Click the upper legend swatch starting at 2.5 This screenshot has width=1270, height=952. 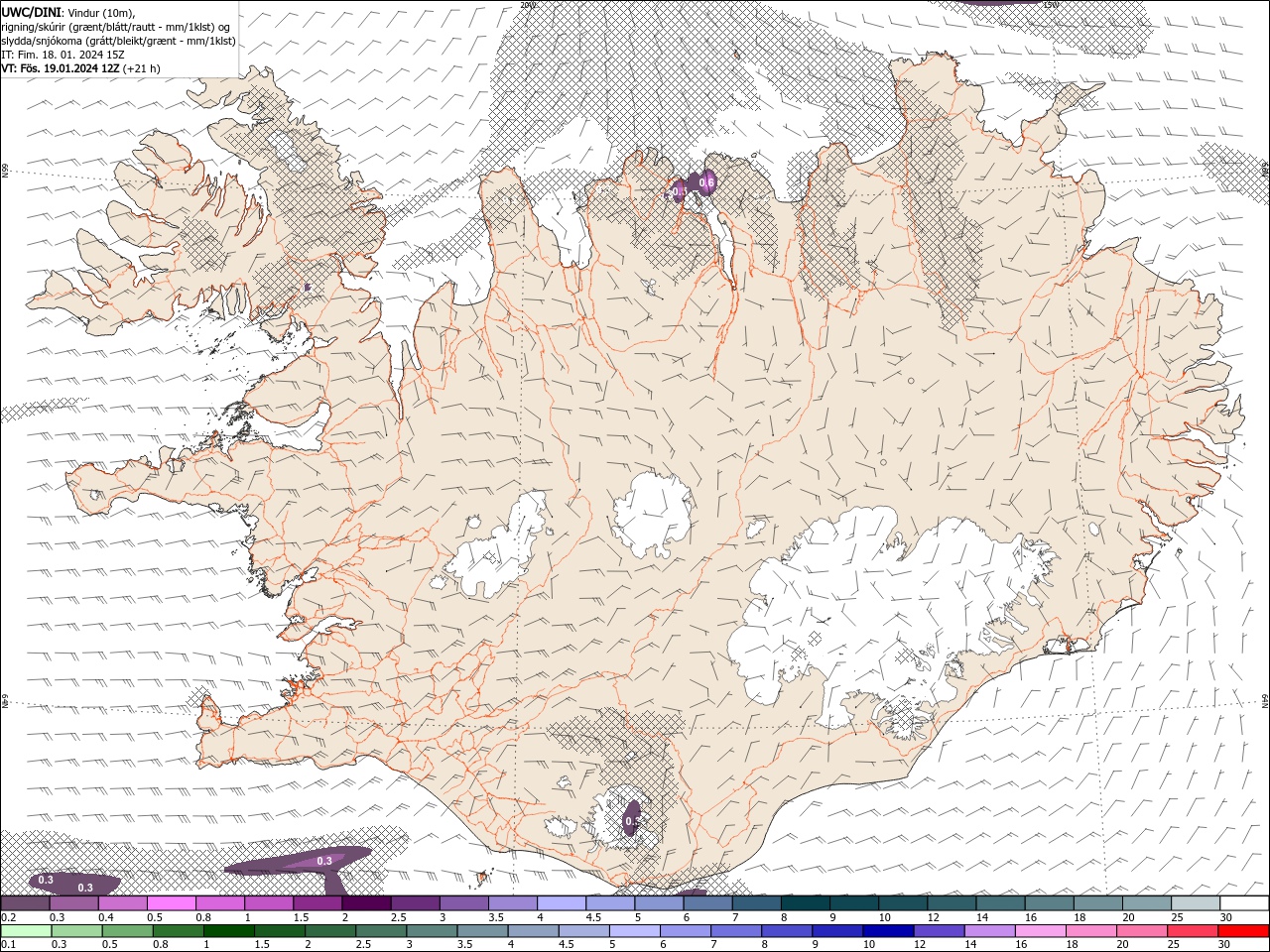415,903
